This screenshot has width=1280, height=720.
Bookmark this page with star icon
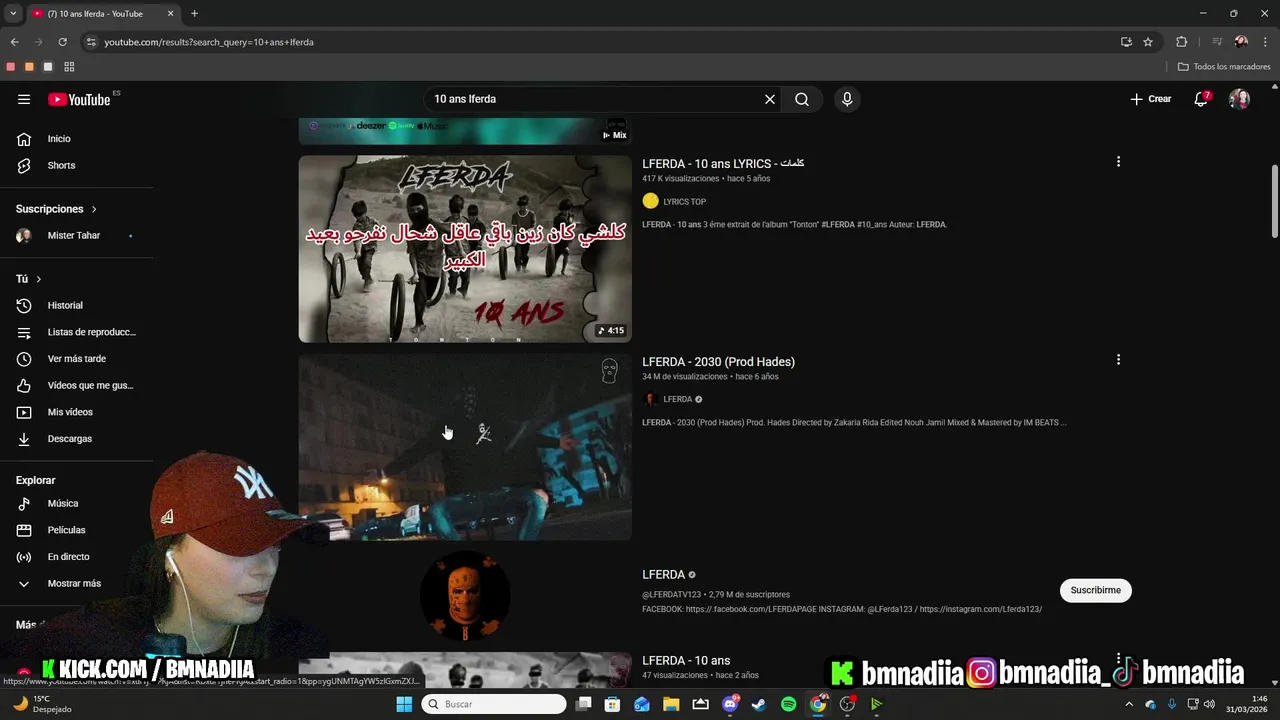click(x=1148, y=42)
